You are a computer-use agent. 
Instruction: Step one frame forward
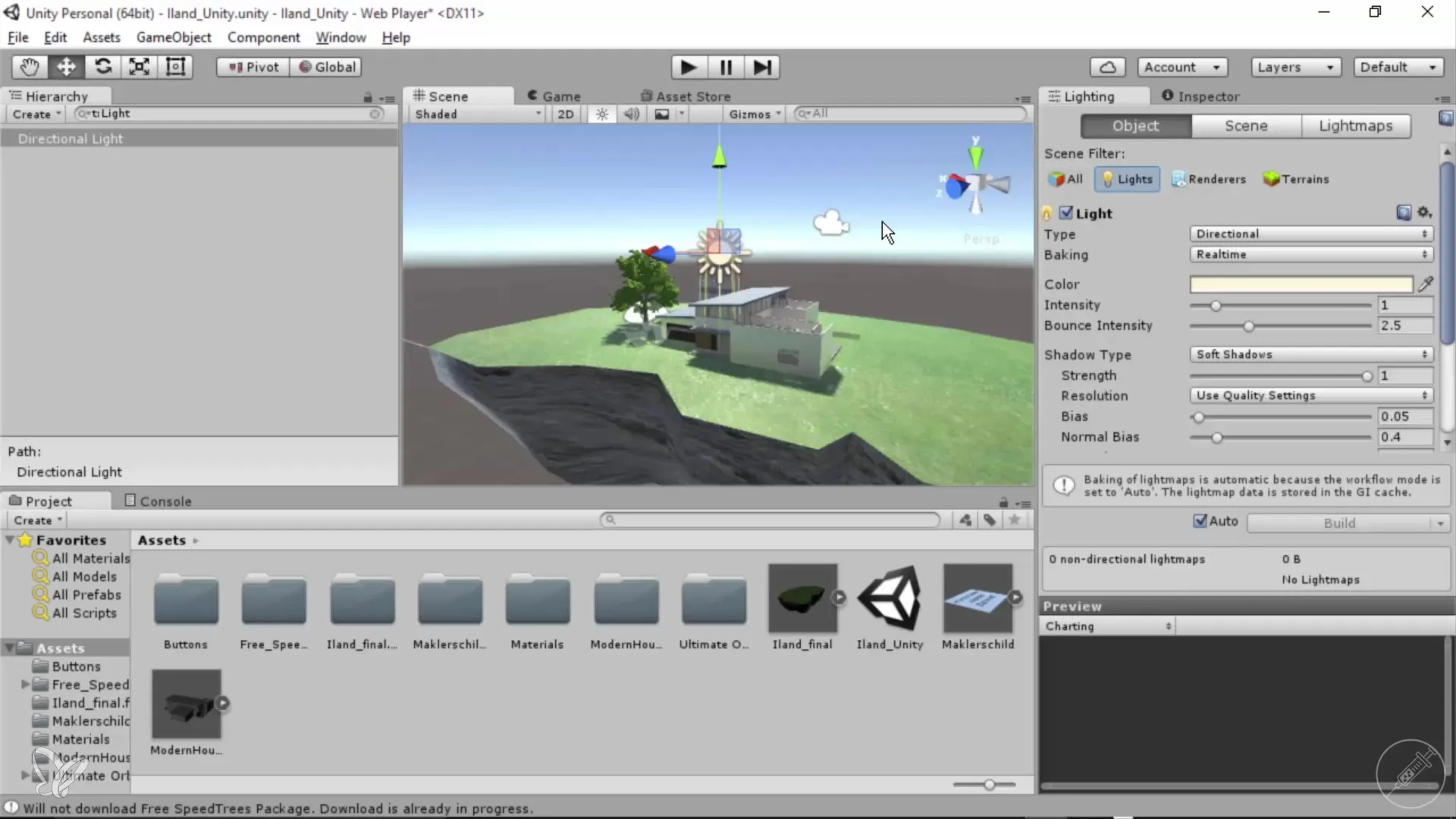coord(762,67)
